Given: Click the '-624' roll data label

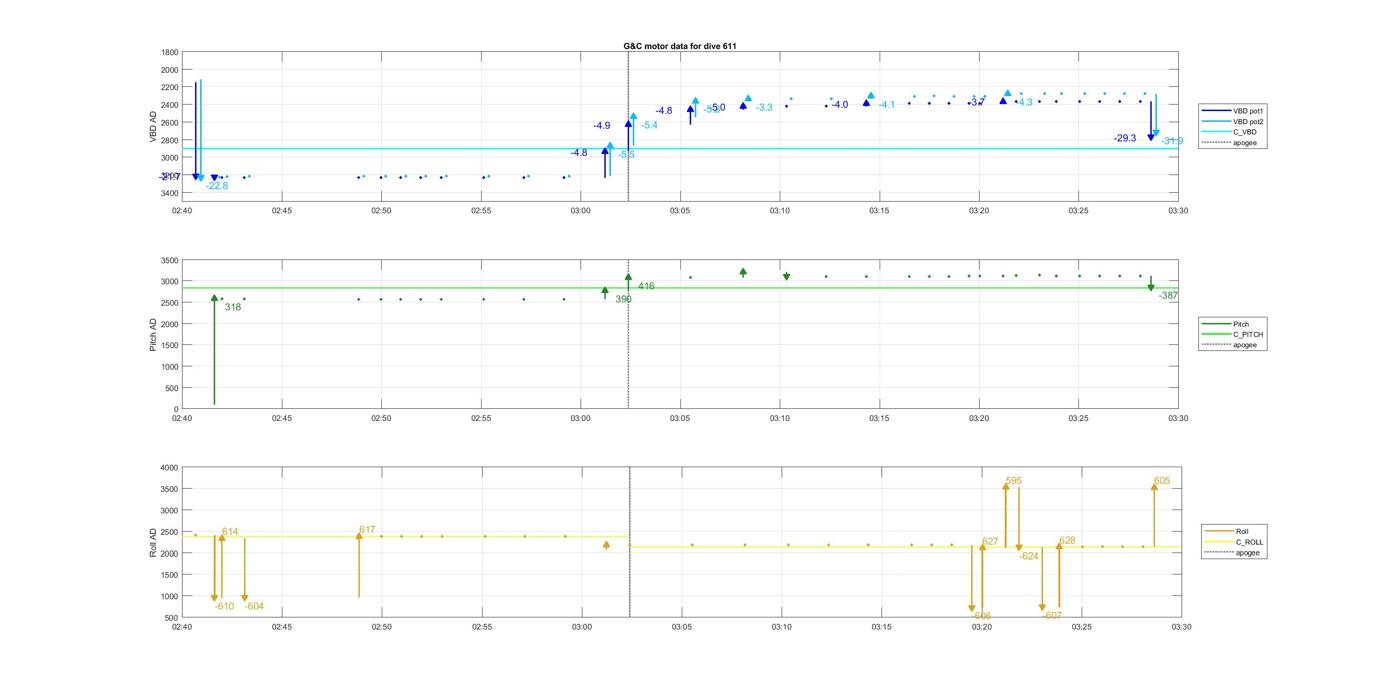Looking at the screenshot, I should 1029,556.
